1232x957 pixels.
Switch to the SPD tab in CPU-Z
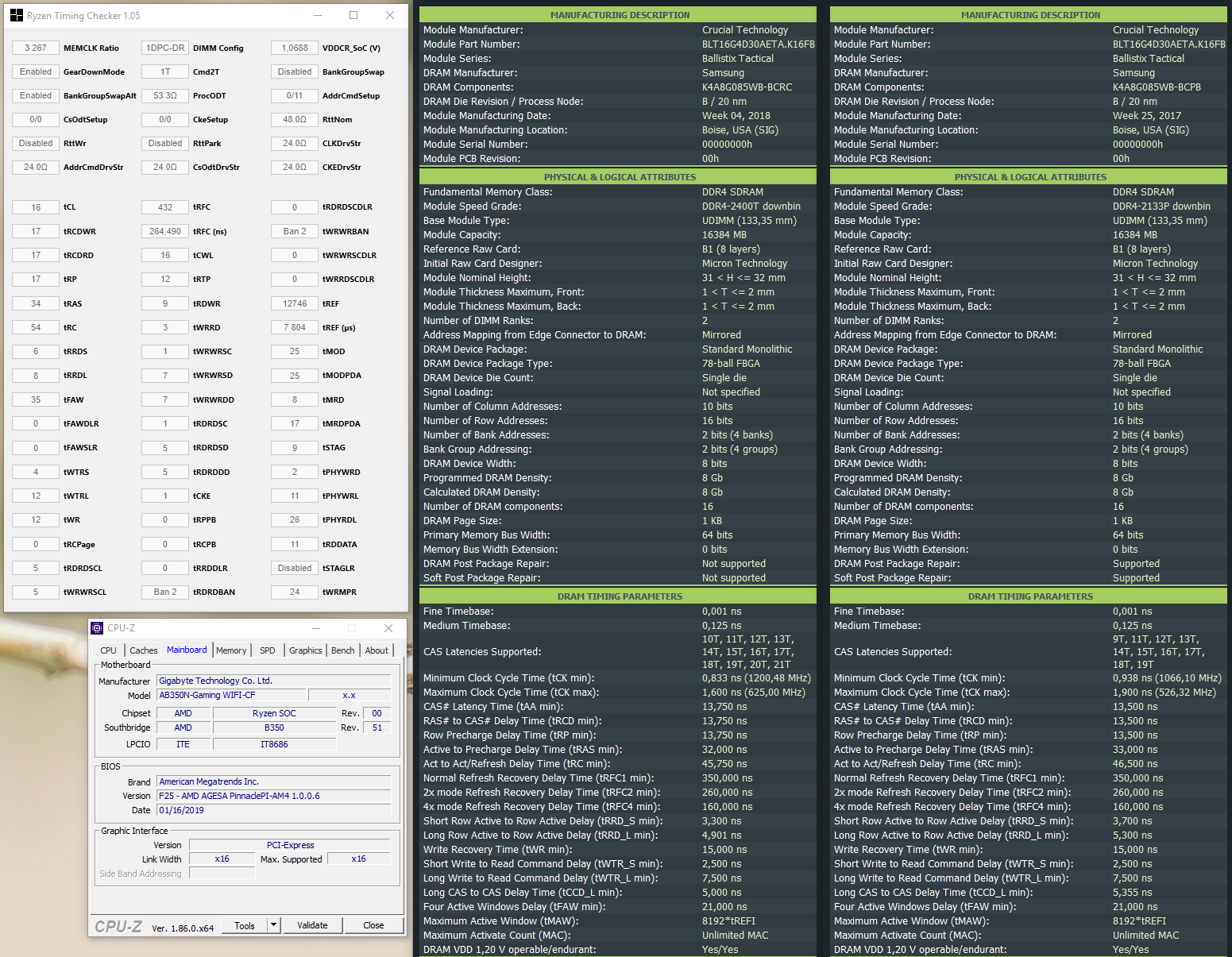pos(268,650)
